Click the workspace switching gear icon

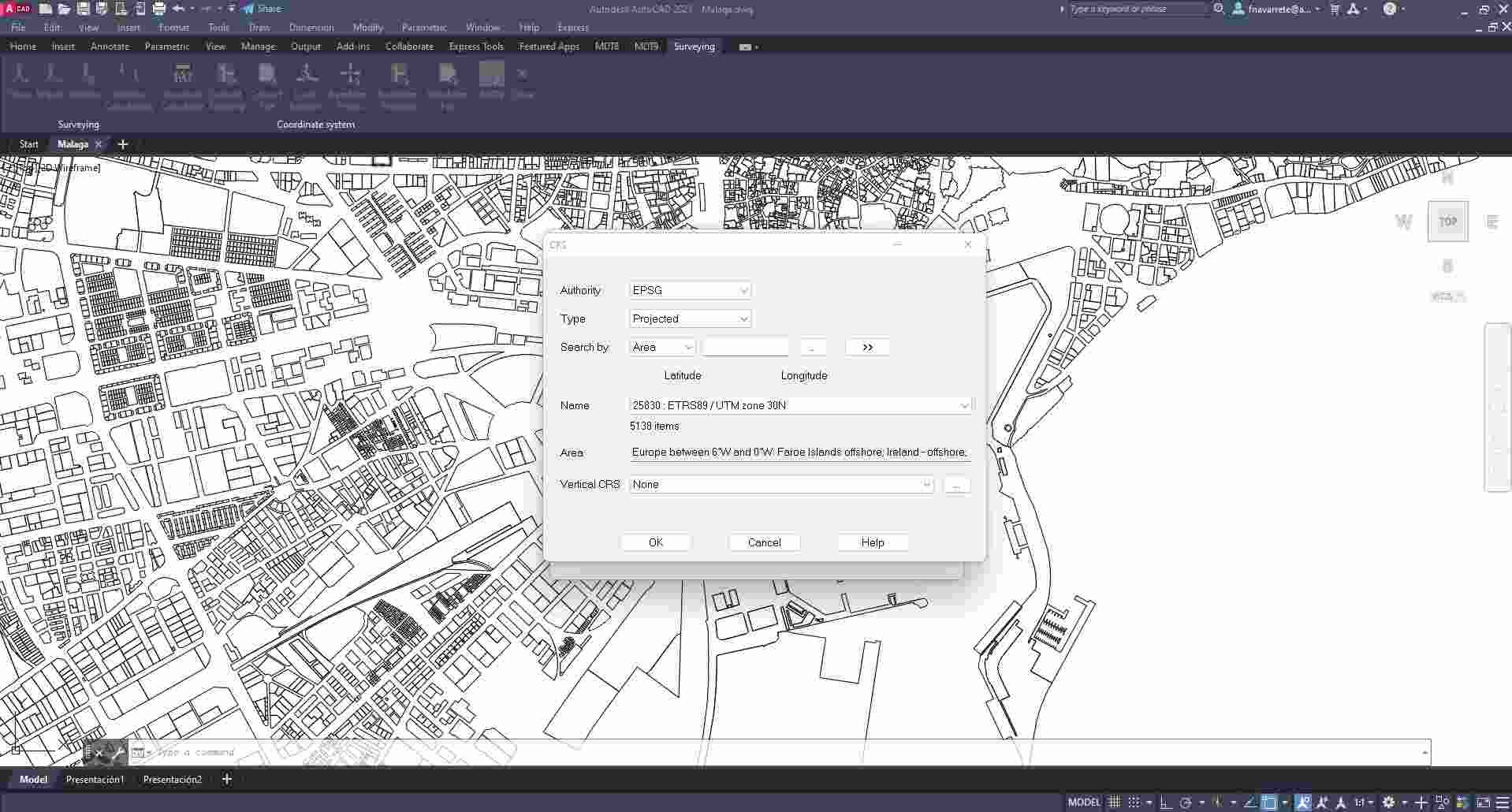[1389, 803]
